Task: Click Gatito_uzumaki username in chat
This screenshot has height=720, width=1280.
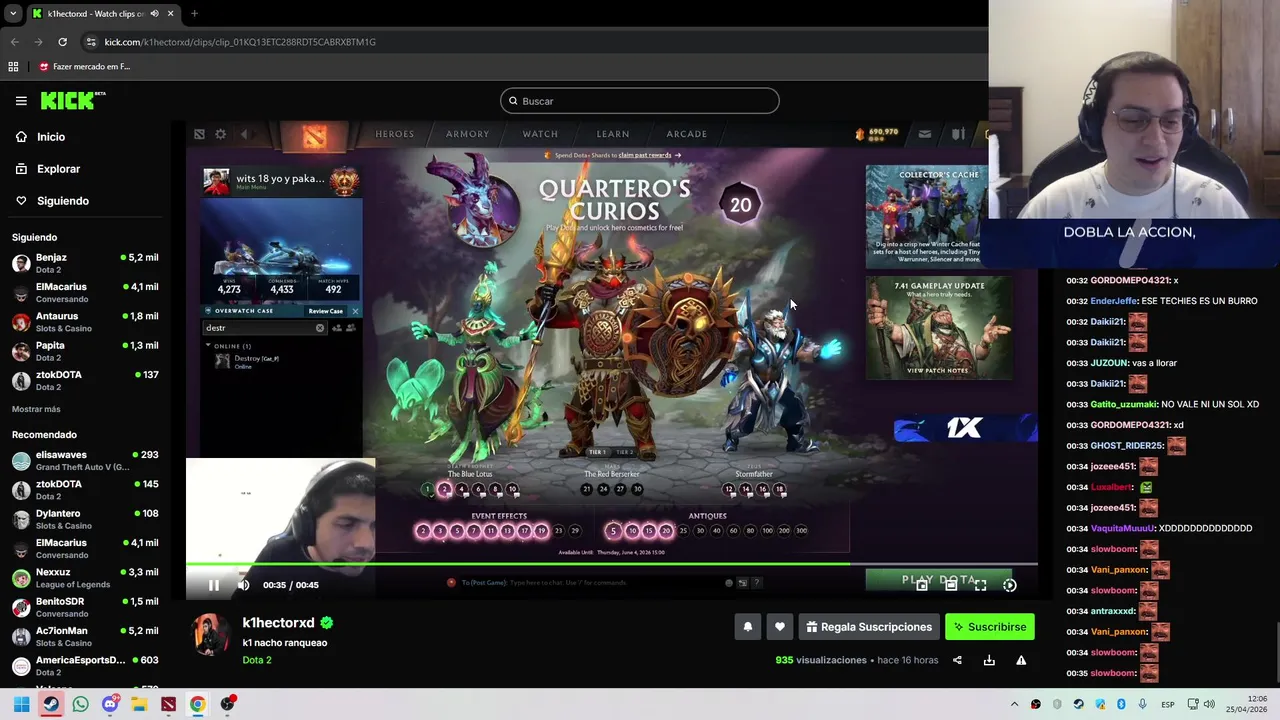Action: (x=1123, y=404)
